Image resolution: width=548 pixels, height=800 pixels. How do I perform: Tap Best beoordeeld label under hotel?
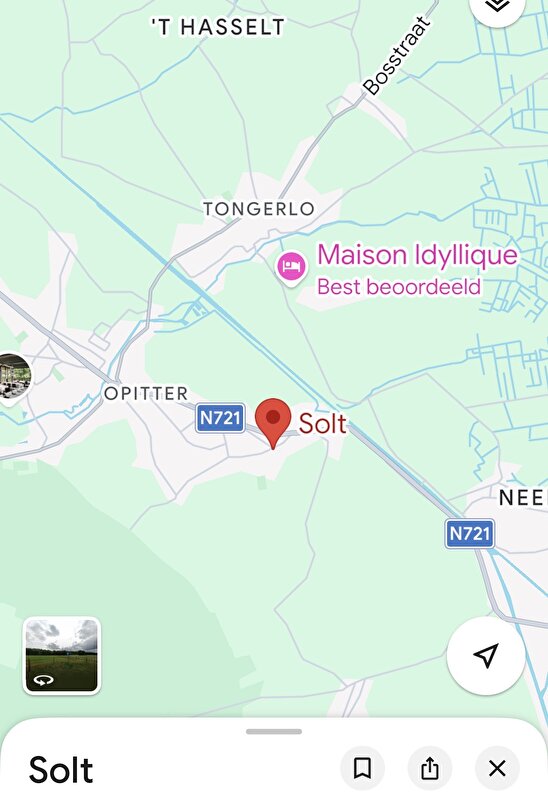(399, 287)
